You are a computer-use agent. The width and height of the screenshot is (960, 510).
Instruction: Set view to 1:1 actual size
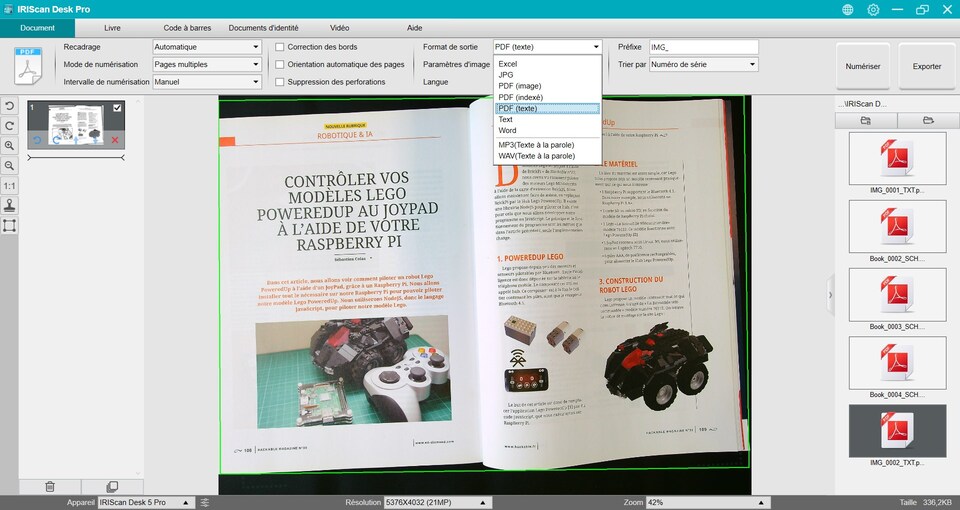[x=9, y=186]
